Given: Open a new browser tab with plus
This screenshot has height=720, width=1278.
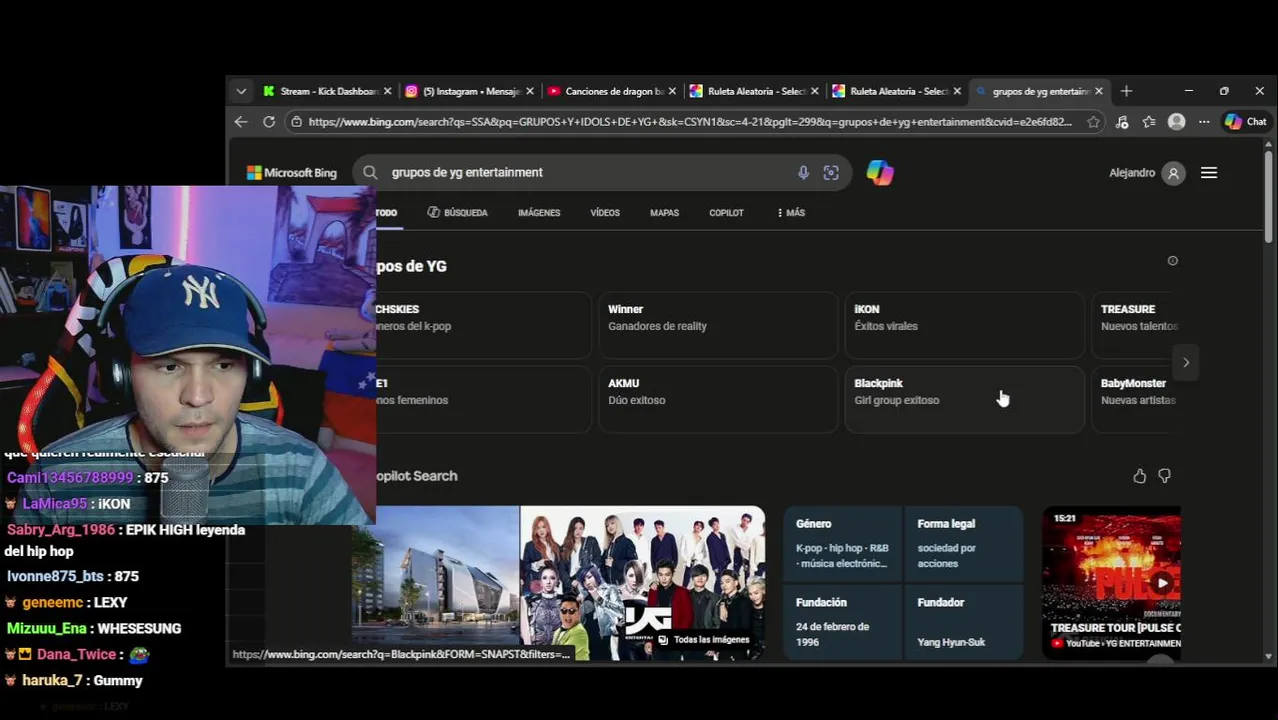Looking at the screenshot, I should pos(1126,91).
